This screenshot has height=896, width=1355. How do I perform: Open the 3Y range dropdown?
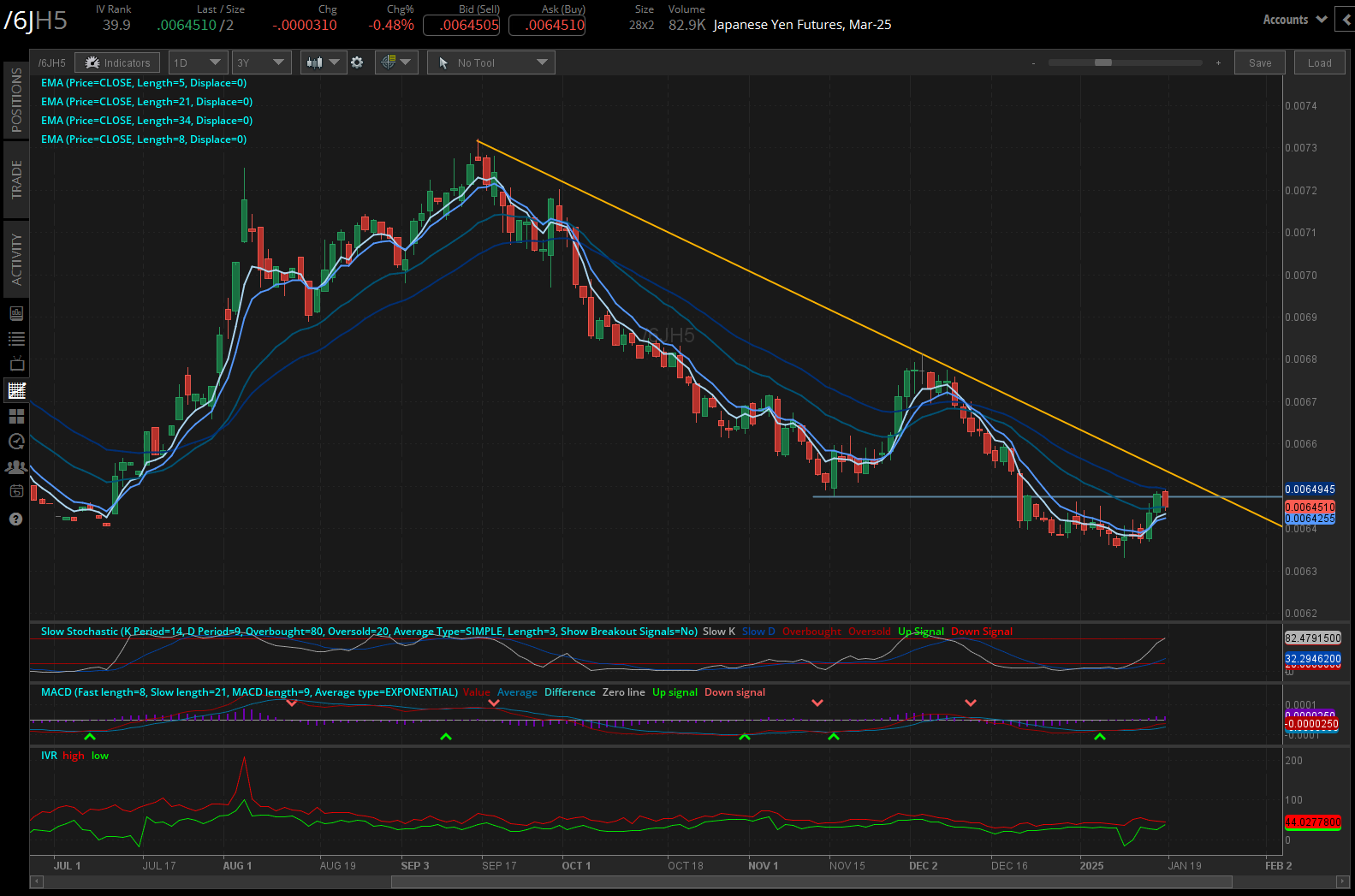click(x=260, y=62)
